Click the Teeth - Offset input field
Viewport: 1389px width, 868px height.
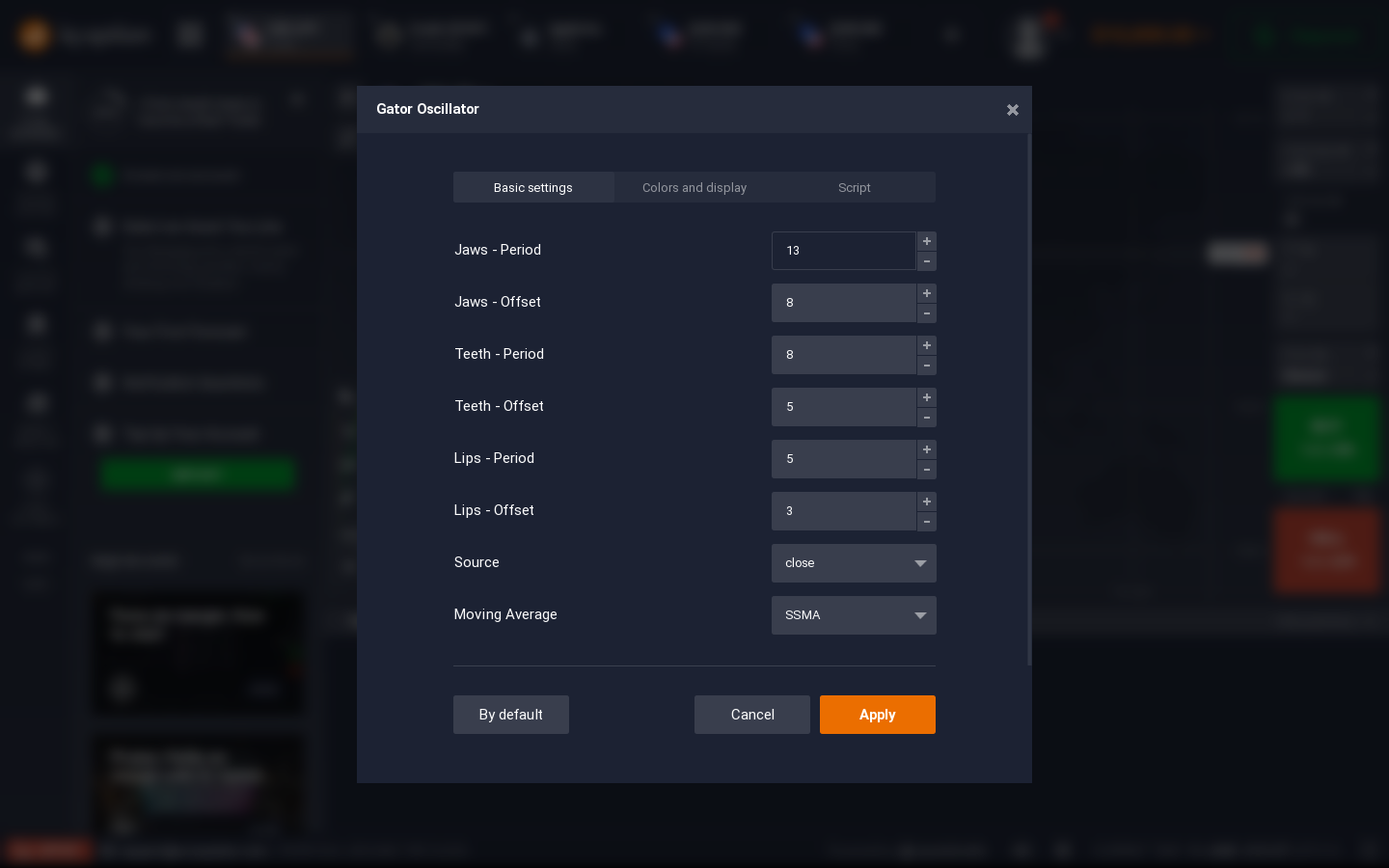pos(843,407)
